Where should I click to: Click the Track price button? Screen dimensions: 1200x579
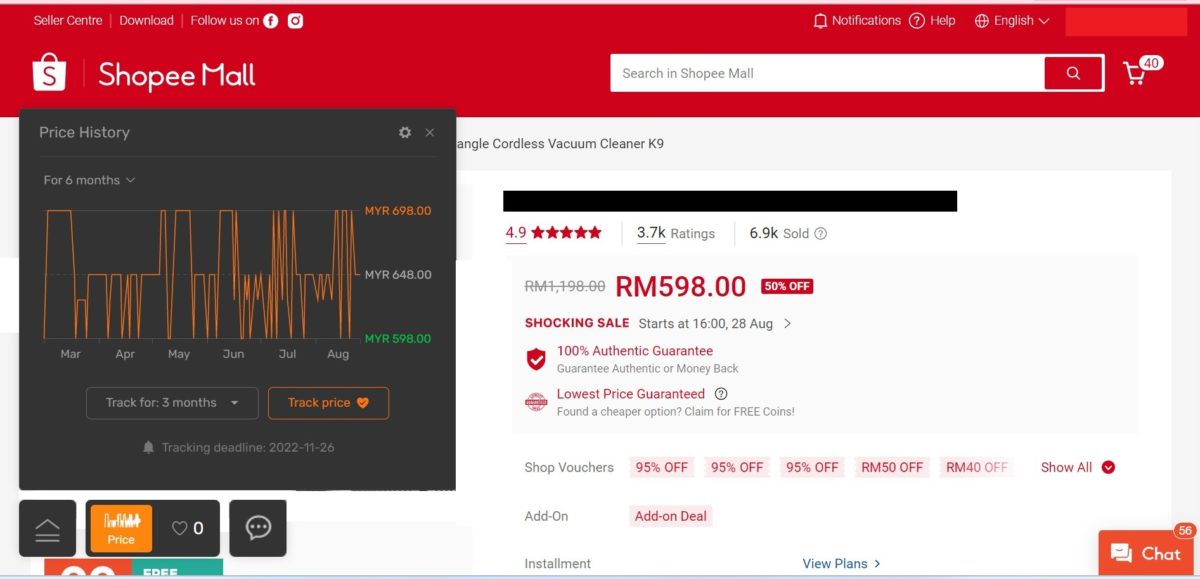328,403
